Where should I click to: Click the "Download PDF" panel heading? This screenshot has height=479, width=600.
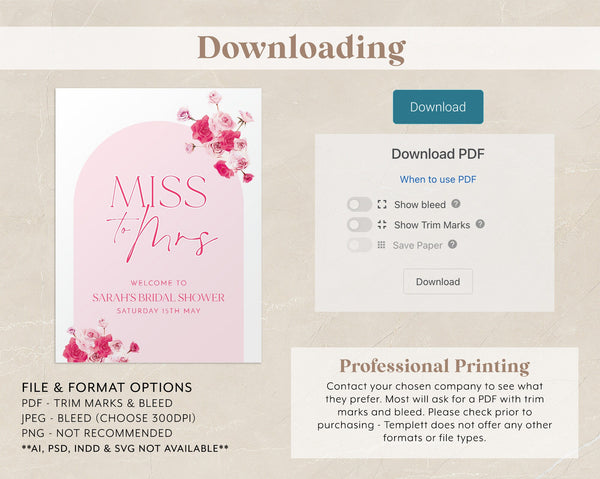pyautogui.click(x=437, y=154)
